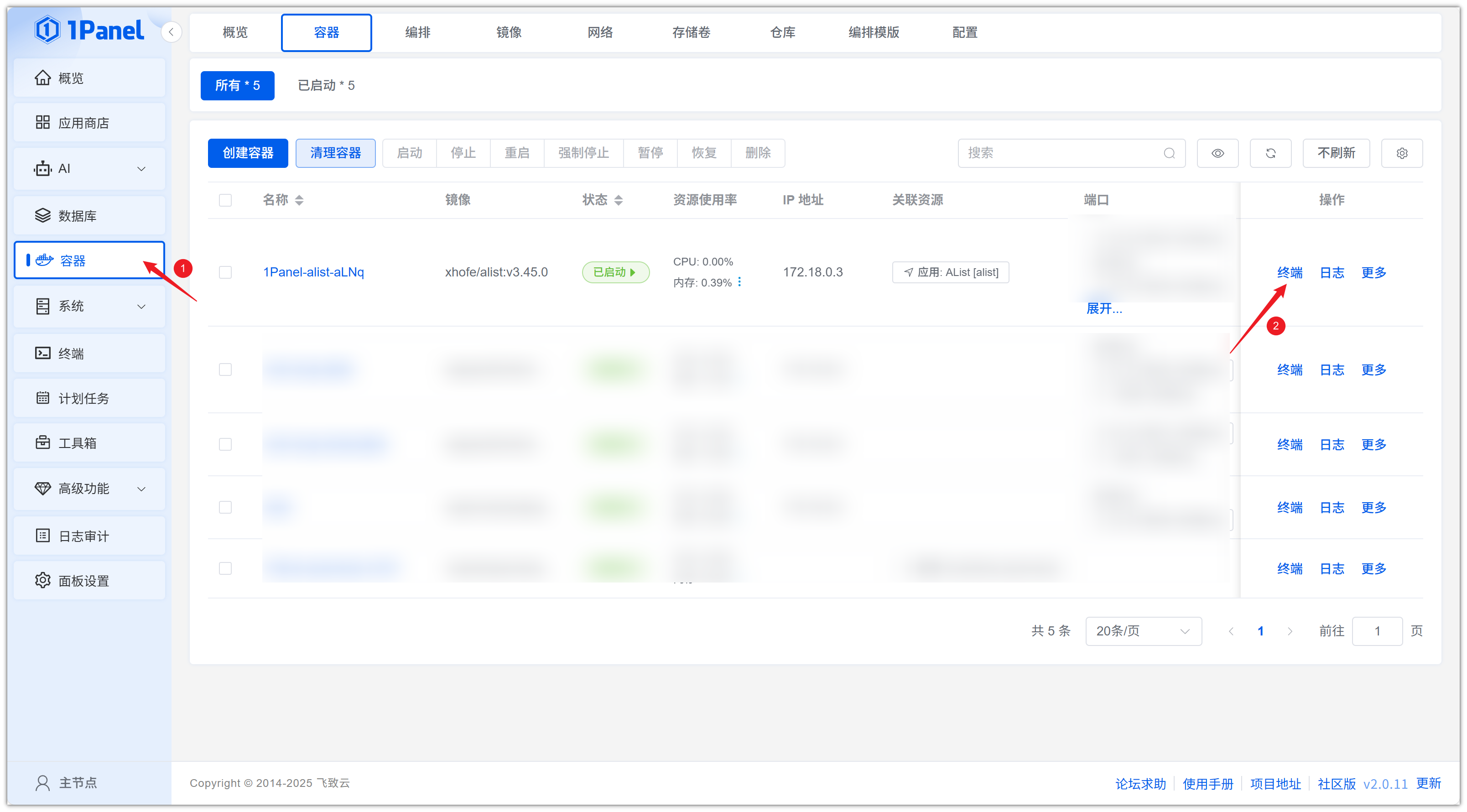Switch to the 已启动 * 5 filter tab
This screenshot has height=812, width=1467.
[326, 85]
